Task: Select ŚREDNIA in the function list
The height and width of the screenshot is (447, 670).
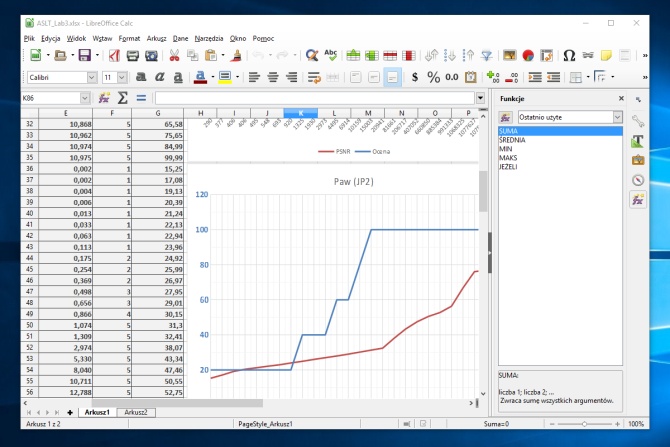Action: coord(515,140)
